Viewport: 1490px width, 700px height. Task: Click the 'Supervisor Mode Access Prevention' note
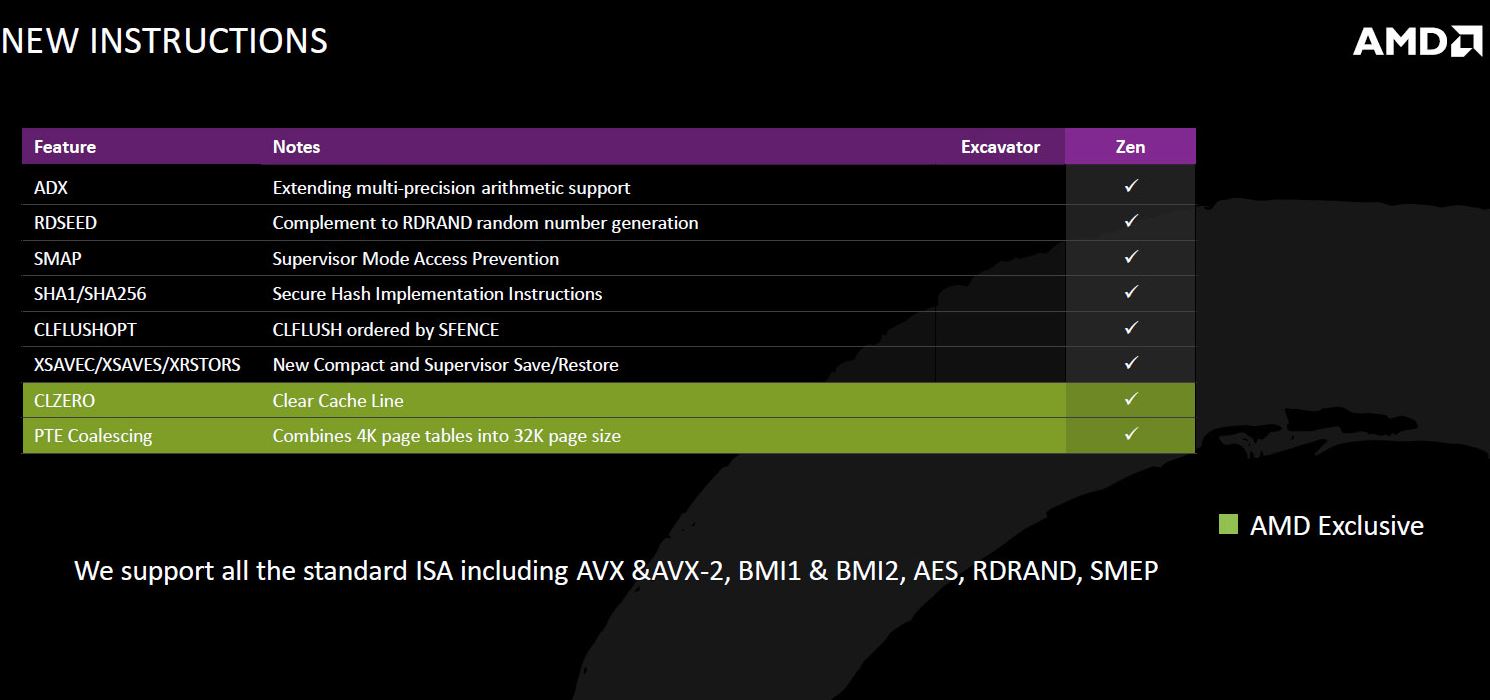415,259
